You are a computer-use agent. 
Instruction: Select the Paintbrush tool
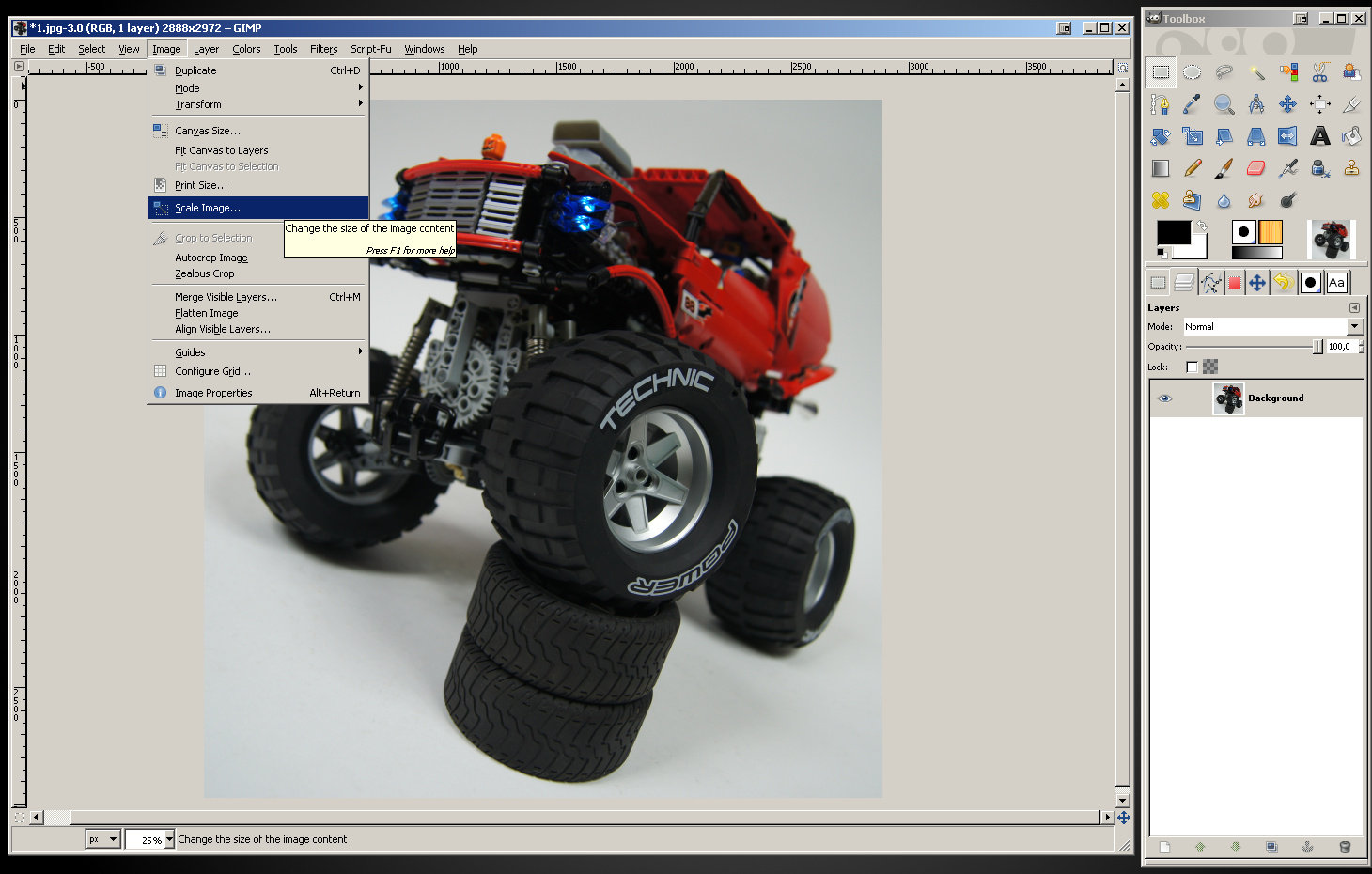1224,168
